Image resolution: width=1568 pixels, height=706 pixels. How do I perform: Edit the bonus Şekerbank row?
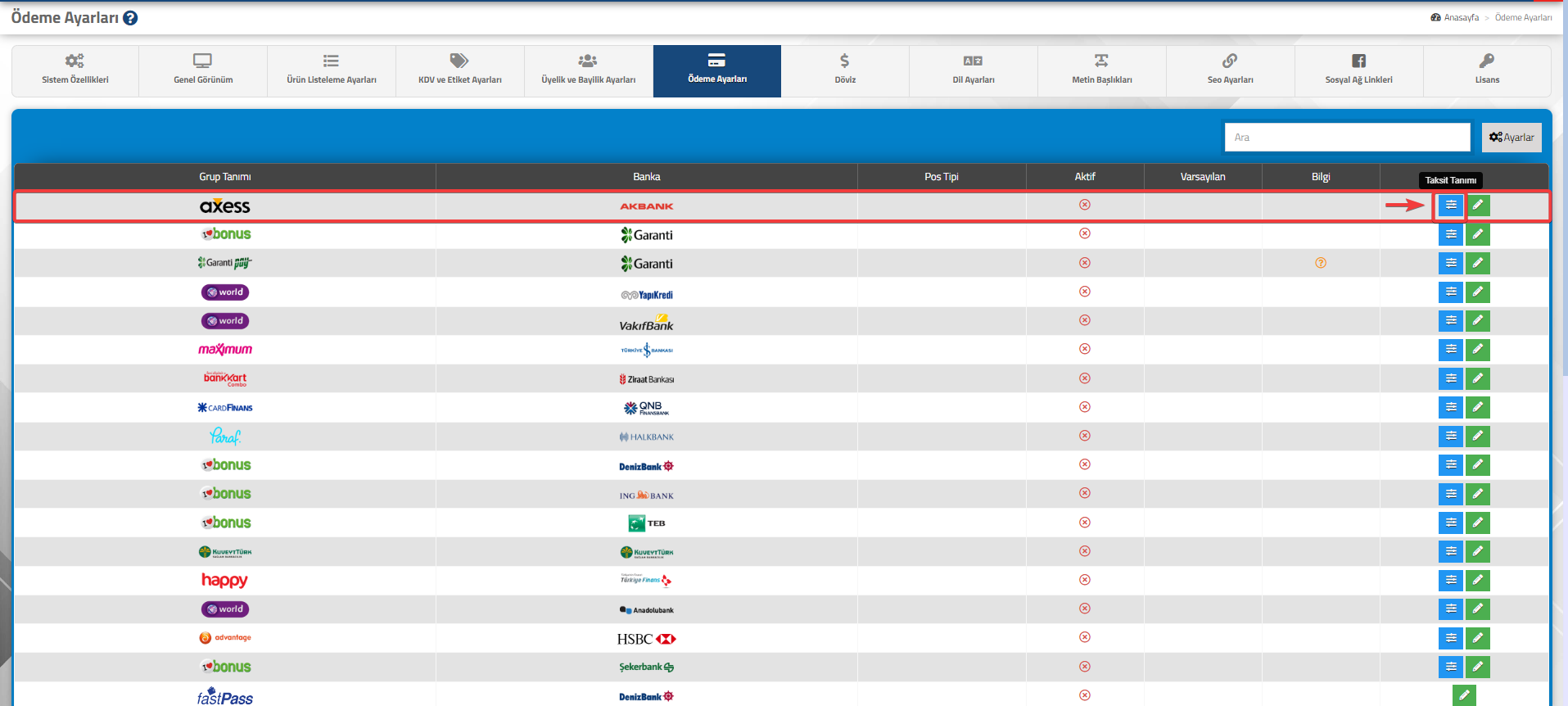[x=1478, y=667]
